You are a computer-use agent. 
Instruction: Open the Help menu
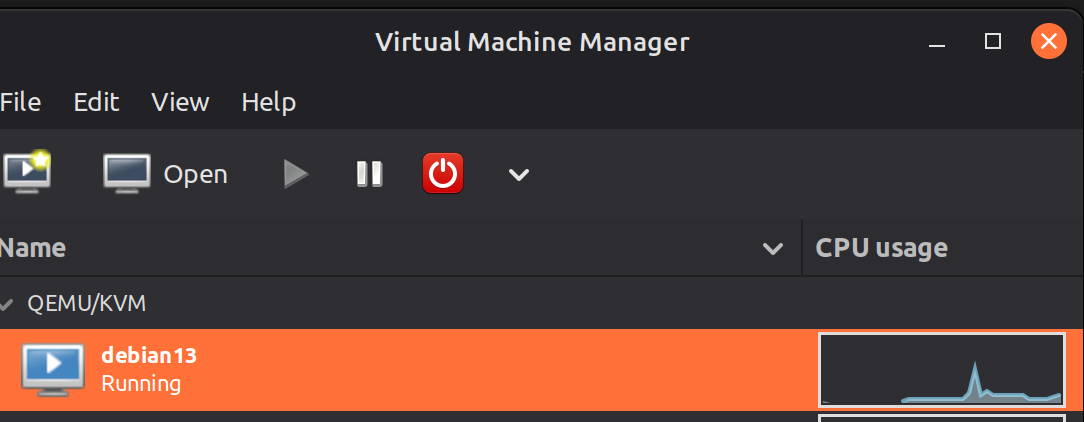pos(268,102)
